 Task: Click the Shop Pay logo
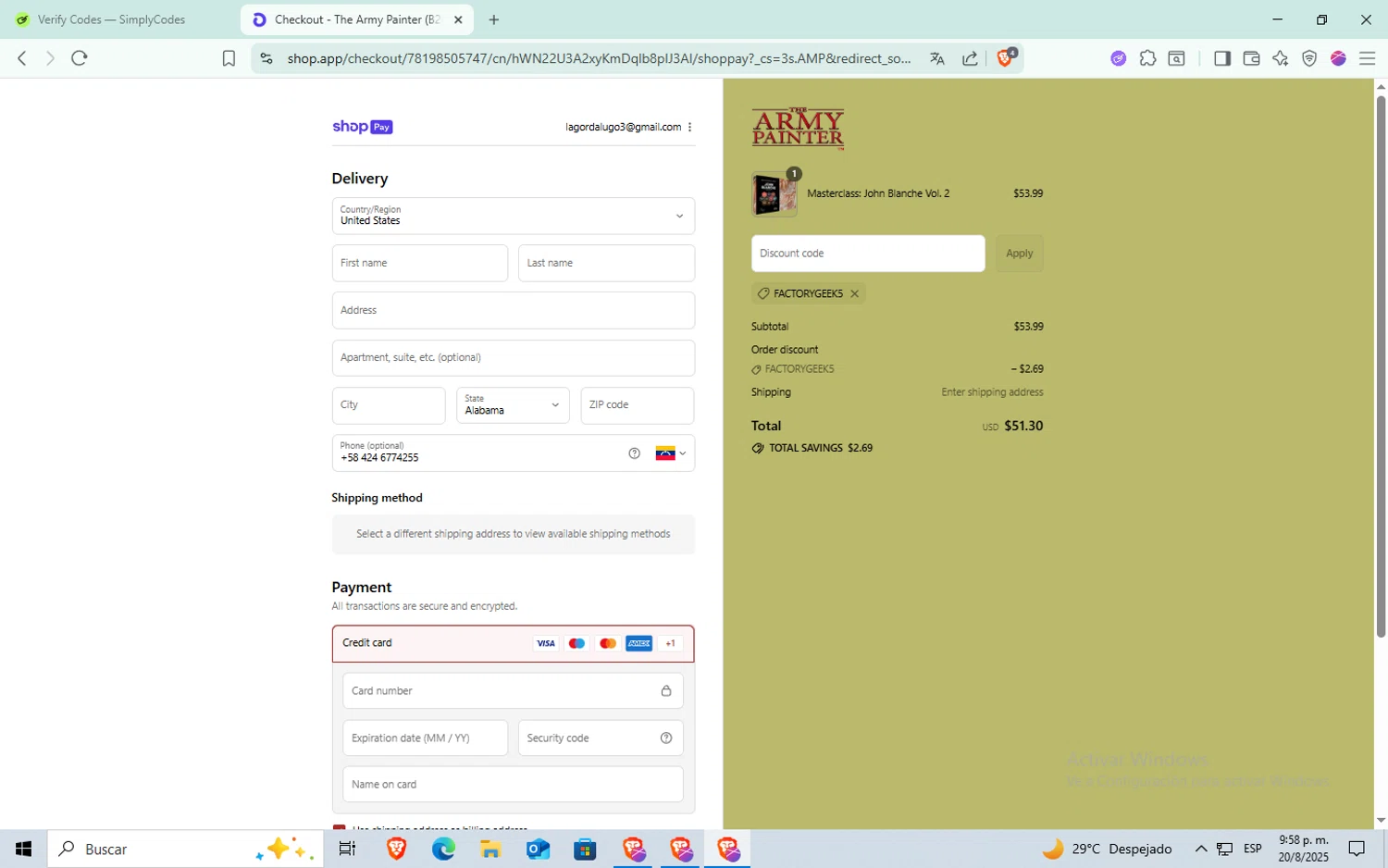[363, 127]
